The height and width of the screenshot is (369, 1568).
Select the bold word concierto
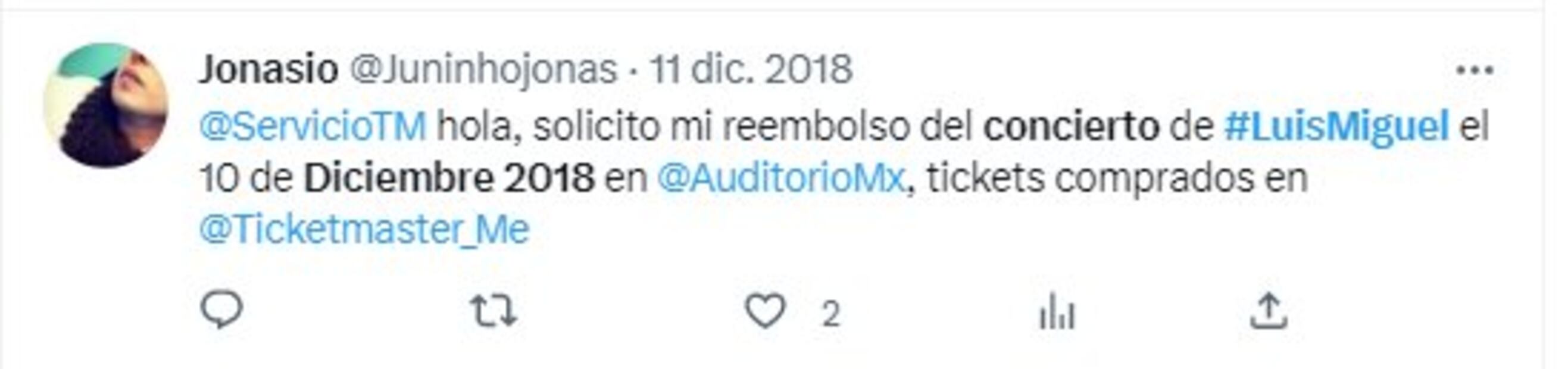coord(1072,127)
